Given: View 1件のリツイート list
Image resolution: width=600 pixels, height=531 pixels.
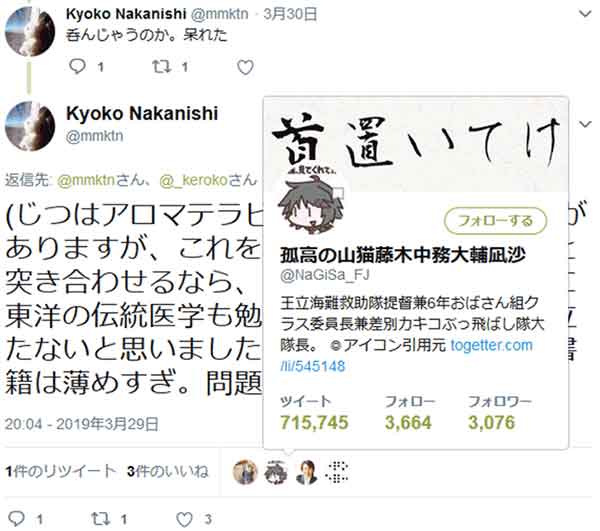Looking at the screenshot, I should pyautogui.click(x=60, y=471).
